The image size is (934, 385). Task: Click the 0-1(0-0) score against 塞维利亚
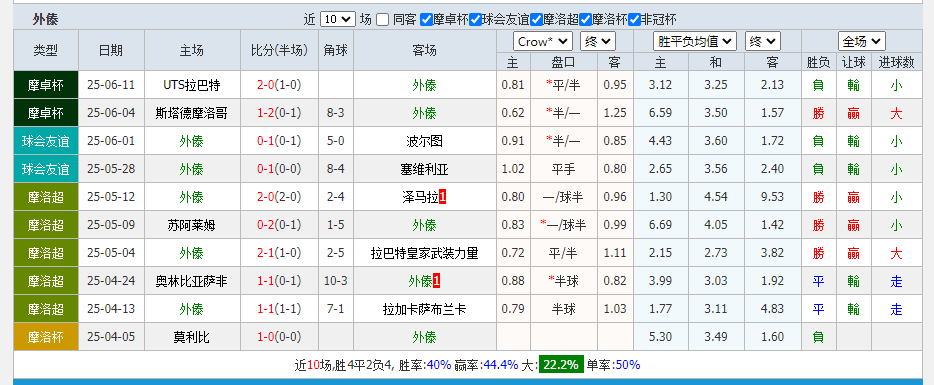click(279, 169)
